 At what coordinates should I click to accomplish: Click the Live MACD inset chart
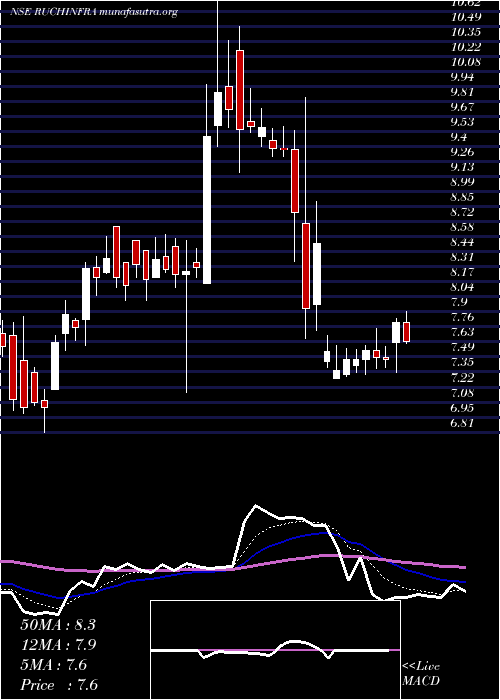point(275,650)
